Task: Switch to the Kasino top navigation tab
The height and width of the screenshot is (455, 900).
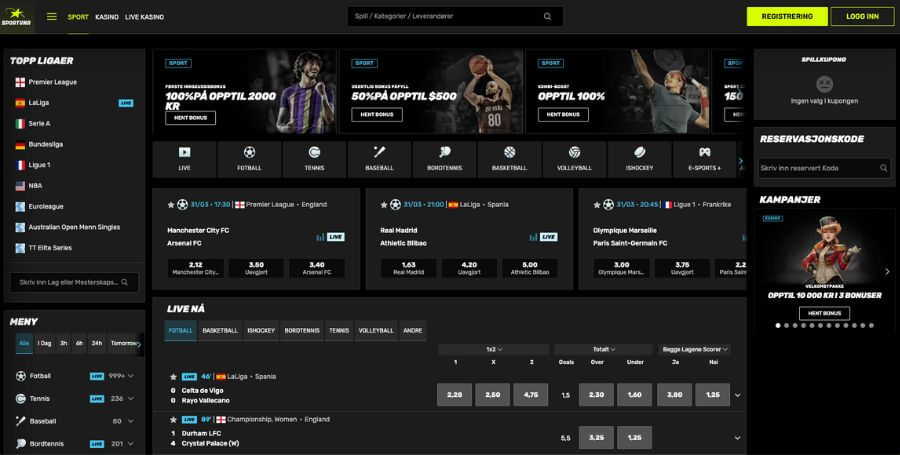Action: tap(107, 17)
